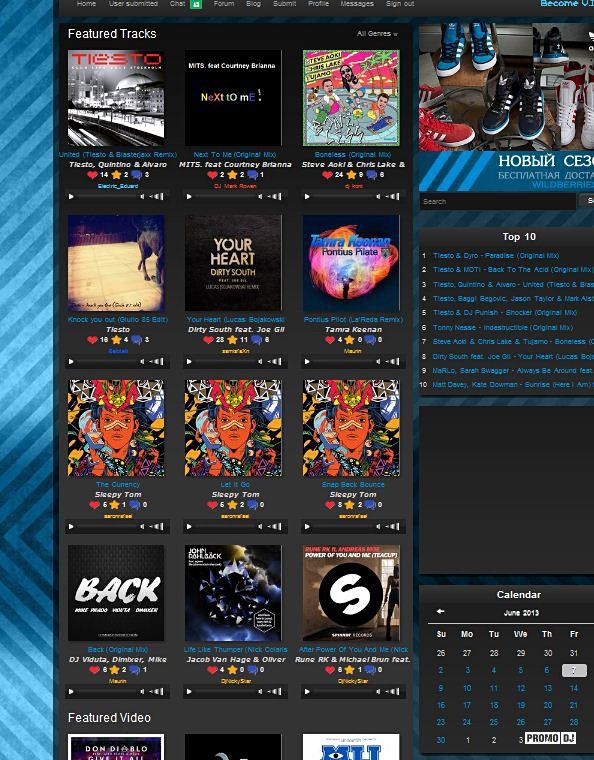Play Life Like Thumper track
This screenshot has width=594, height=760.
click(x=189, y=692)
